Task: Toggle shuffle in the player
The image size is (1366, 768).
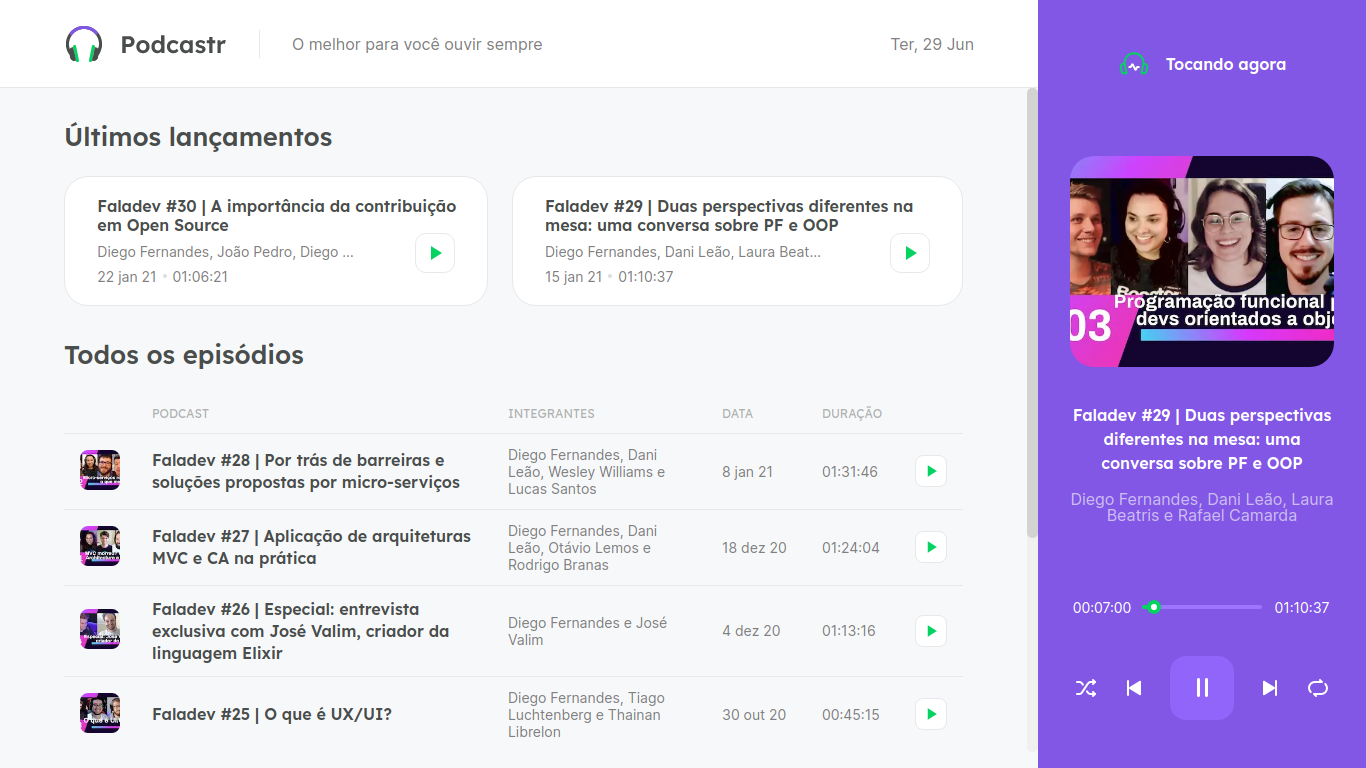Action: (1086, 688)
